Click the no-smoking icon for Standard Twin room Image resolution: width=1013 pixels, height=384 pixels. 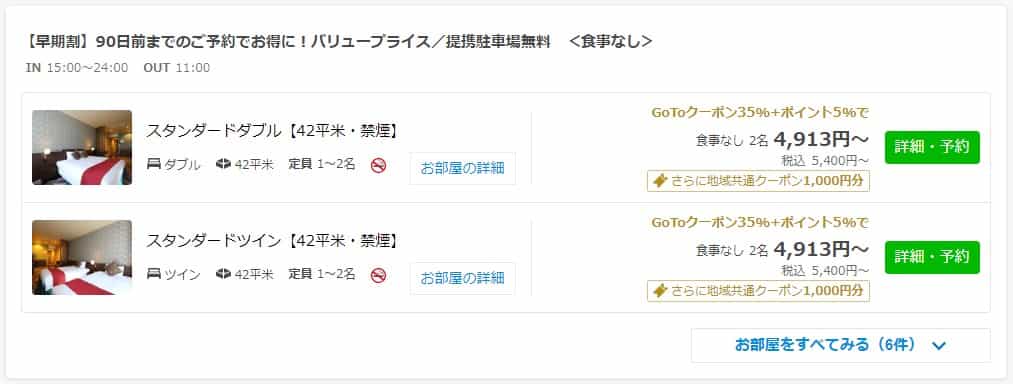tap(379, 275)
